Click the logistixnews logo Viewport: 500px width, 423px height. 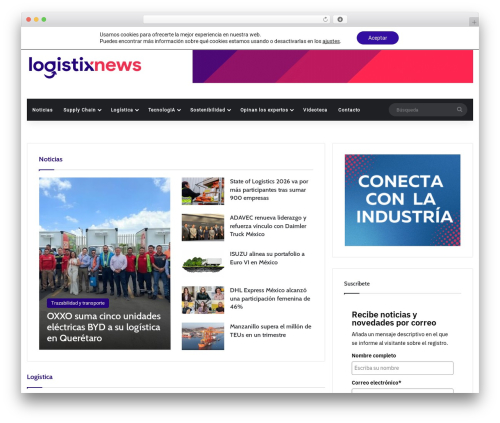[85, 67]
